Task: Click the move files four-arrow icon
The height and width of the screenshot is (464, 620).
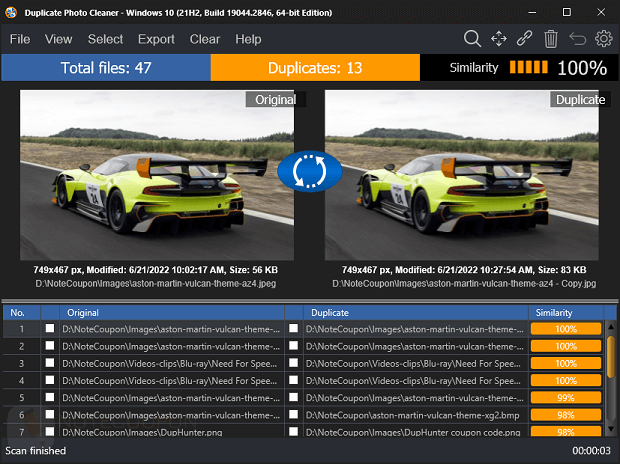Action: (x=499, y=39)
